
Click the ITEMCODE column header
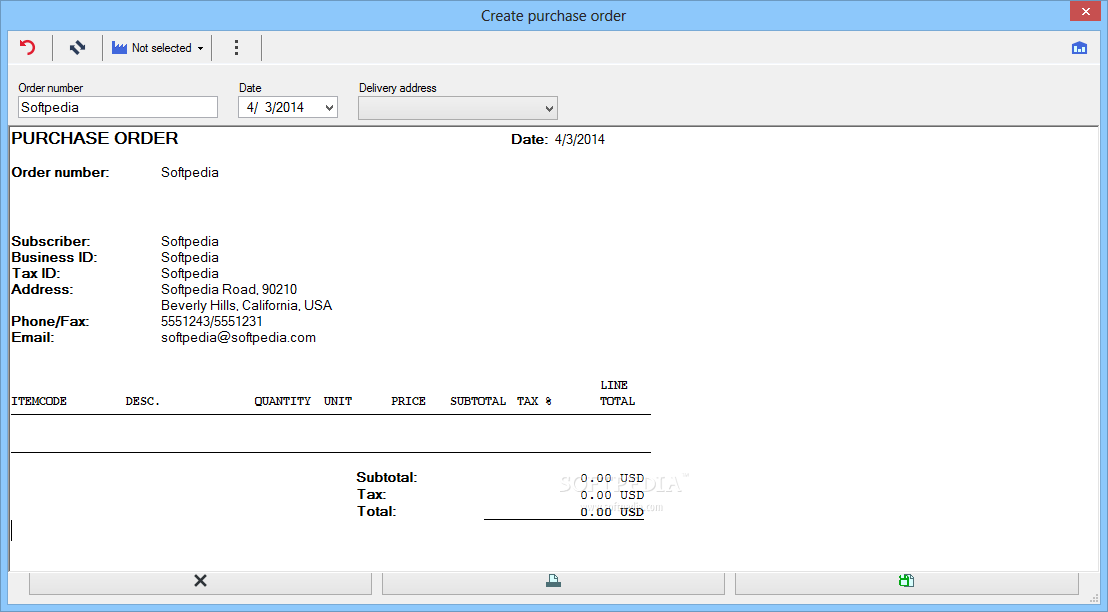click(39, 401)
